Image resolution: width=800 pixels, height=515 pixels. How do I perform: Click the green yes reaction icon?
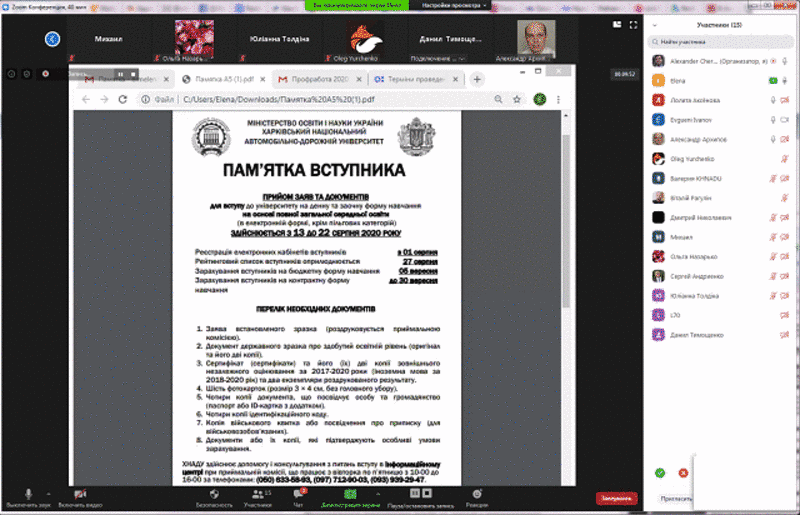tap(660, 473)
